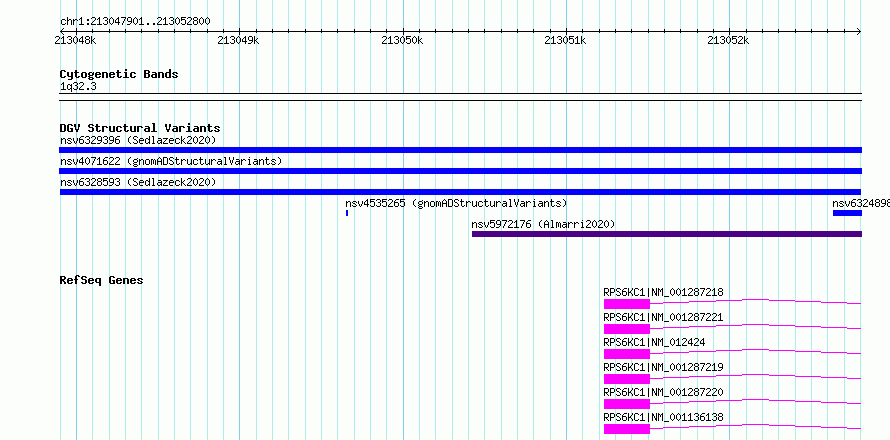Click the RefSeq Genes track title

(101, 280)
